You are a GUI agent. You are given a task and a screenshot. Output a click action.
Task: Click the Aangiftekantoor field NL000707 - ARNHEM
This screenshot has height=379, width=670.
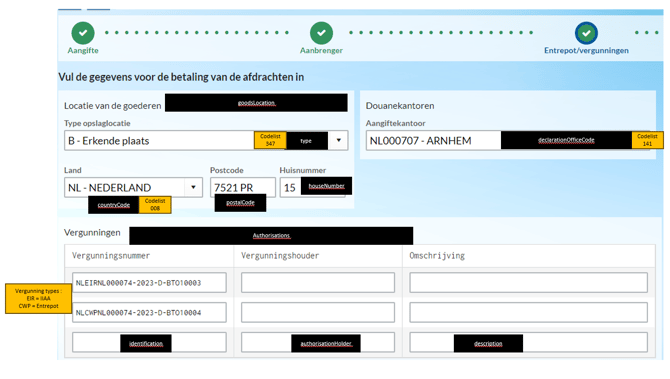(x=508, y=141)
